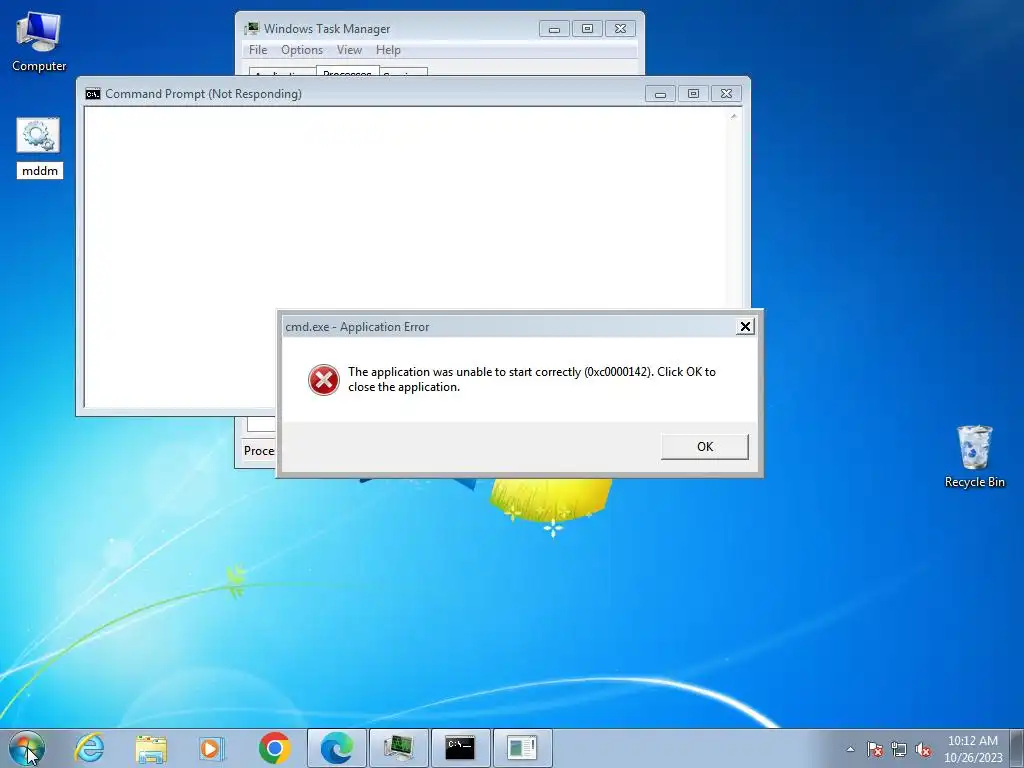Launch Internet Explorer from the taskbar
Image resolution: width=1024 pixels, height=768 pixels.
[89, 748]
